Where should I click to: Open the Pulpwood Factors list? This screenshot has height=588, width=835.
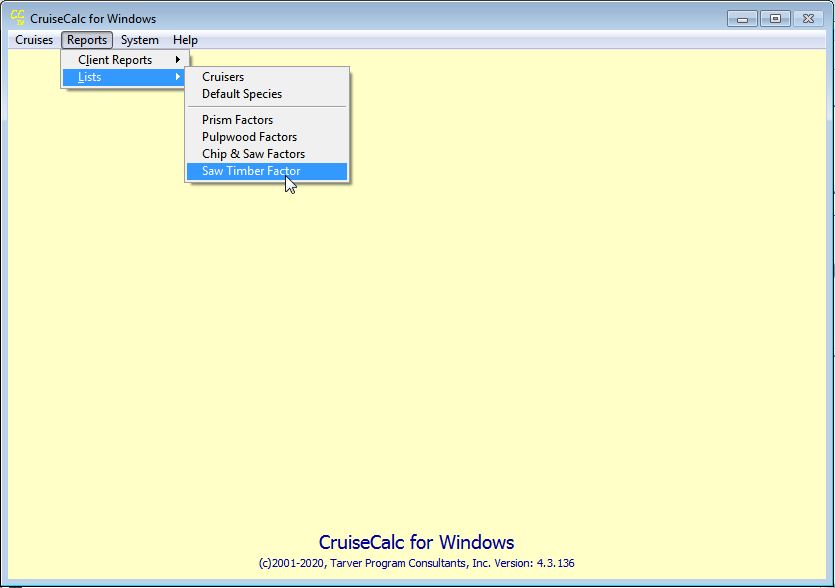tap(267, 137)
